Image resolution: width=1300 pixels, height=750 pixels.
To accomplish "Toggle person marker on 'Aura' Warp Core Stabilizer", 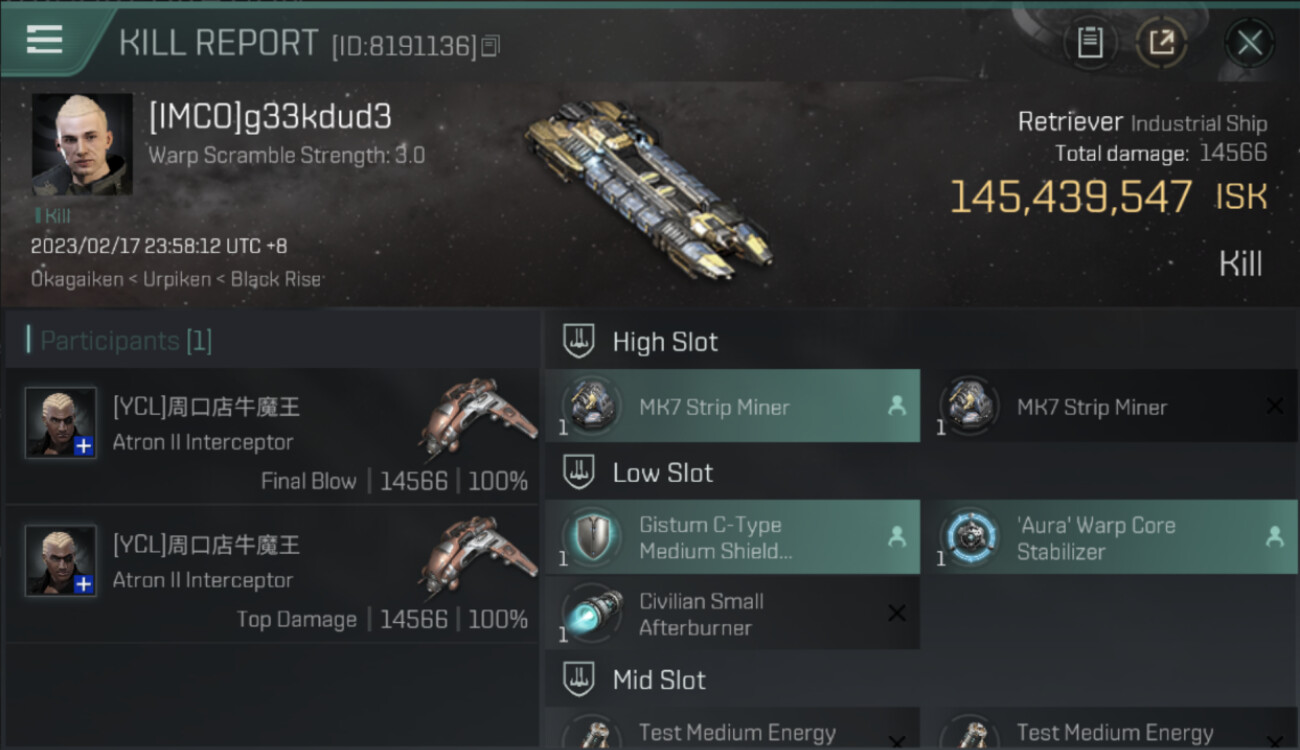I will click(x=1275, y=537).
